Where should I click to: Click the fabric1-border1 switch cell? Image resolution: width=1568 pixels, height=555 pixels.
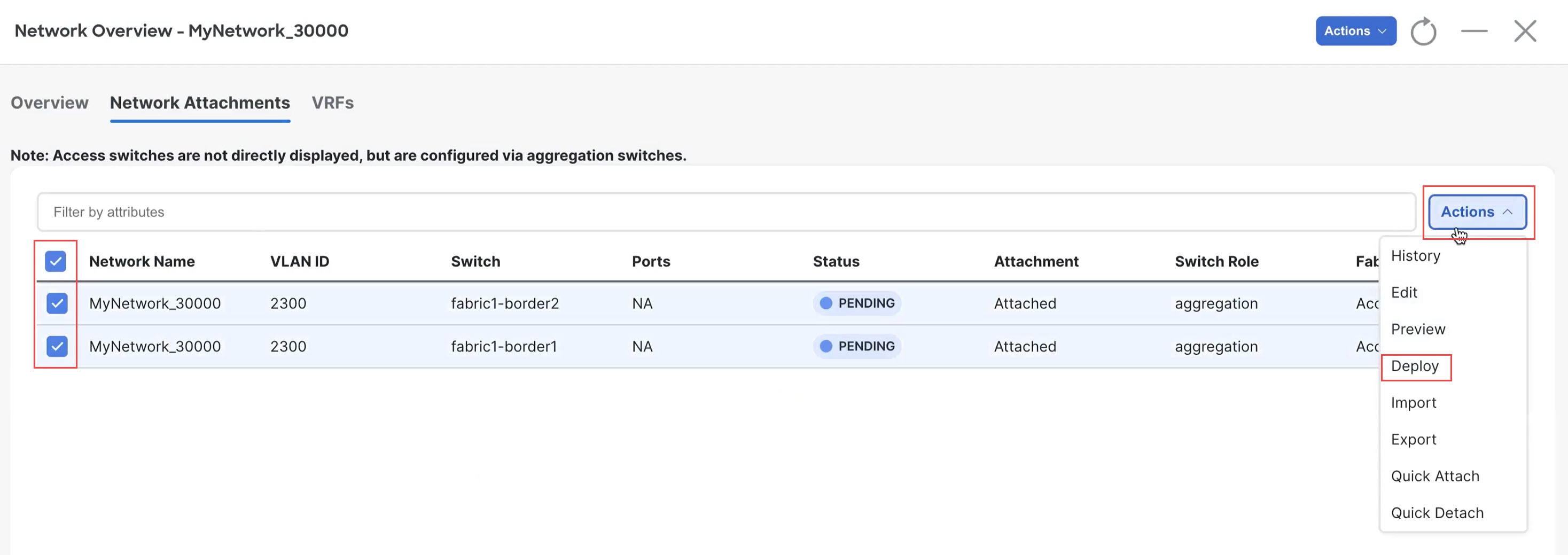504,347
